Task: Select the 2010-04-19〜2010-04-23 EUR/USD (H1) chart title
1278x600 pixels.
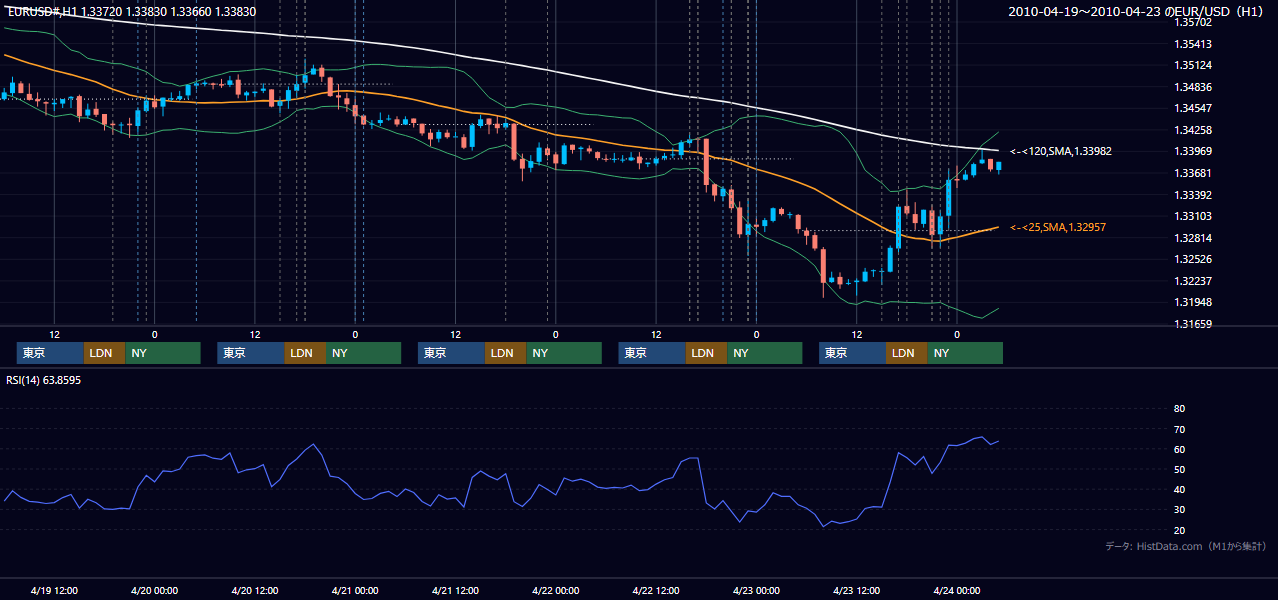Action: pyautogui.click(x=1136, y=11)
